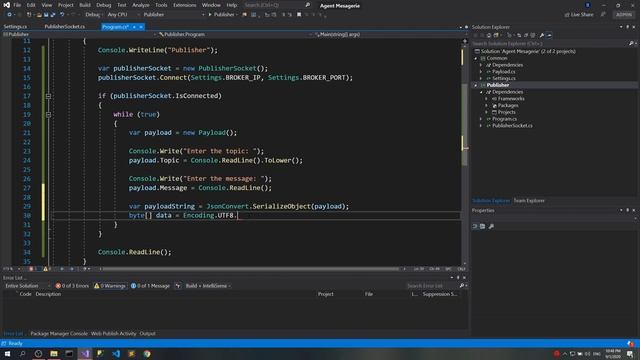Open File Explorer from the taskbar
This screenshot has height=360, width=640.
tap(54, 353)
